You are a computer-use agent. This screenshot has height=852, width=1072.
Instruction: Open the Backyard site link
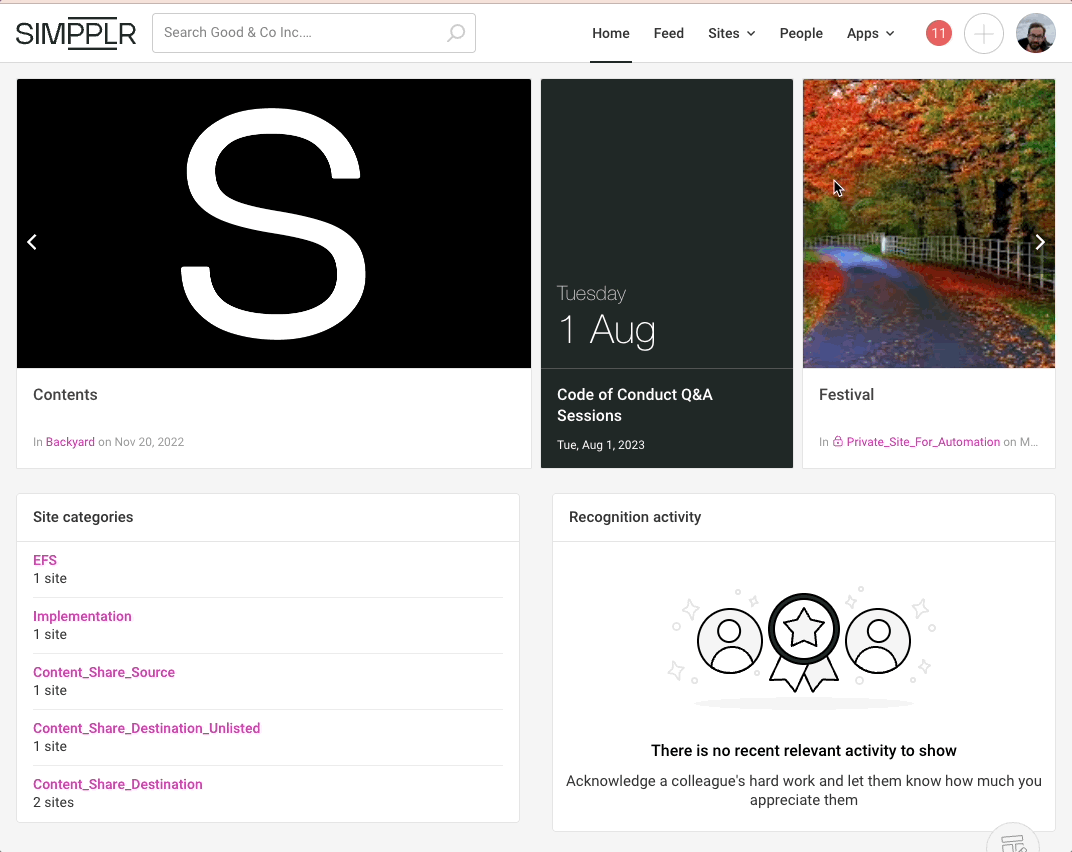(x=70, y=442)
